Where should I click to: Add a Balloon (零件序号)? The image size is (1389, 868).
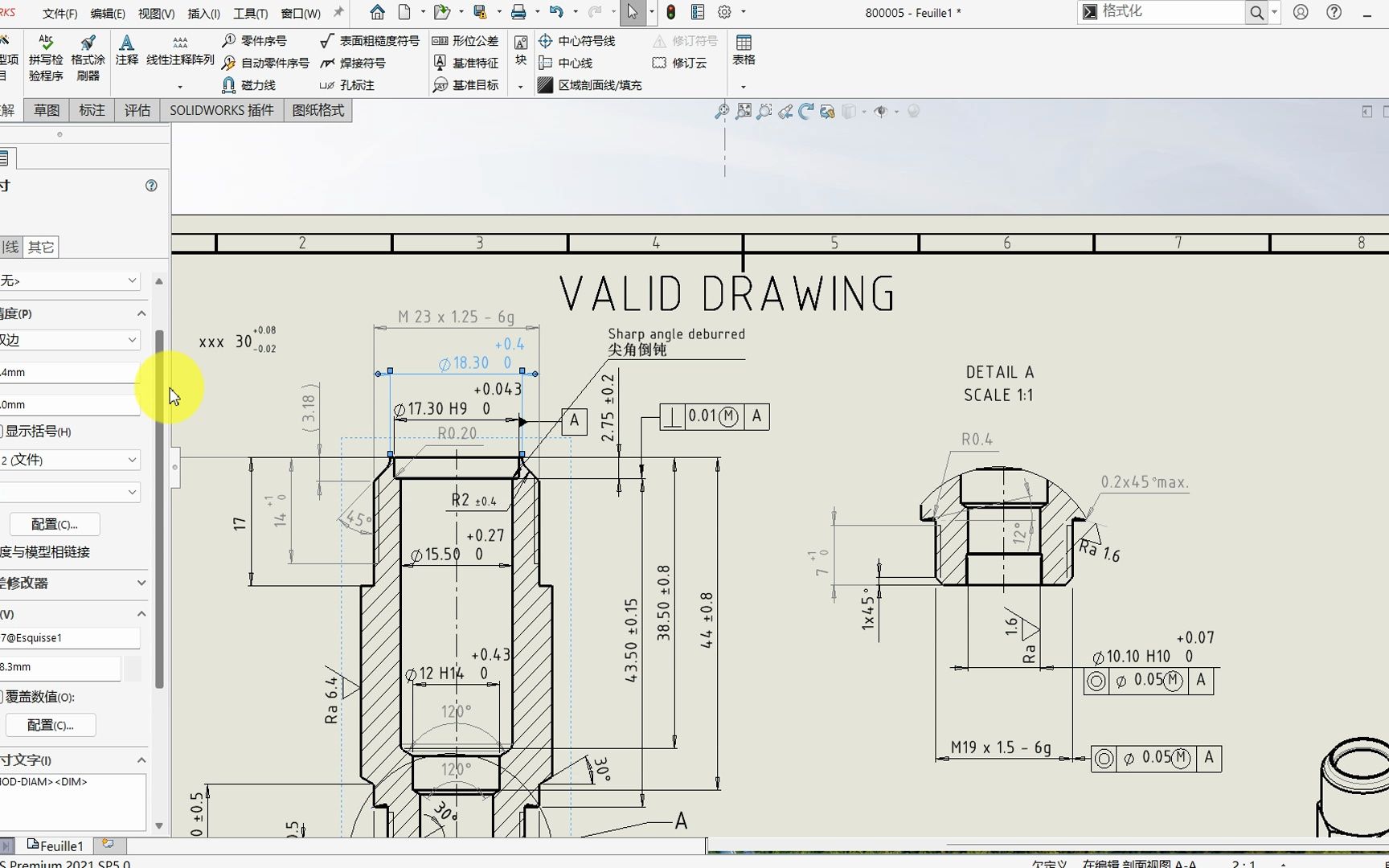(x=254, y=40)
